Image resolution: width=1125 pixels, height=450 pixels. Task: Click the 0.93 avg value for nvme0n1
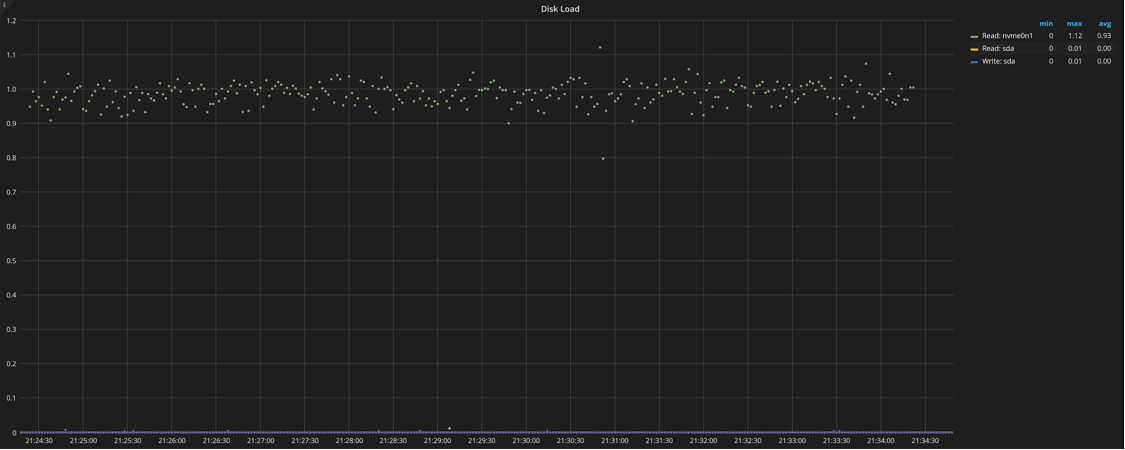[x=1103, y=36]
